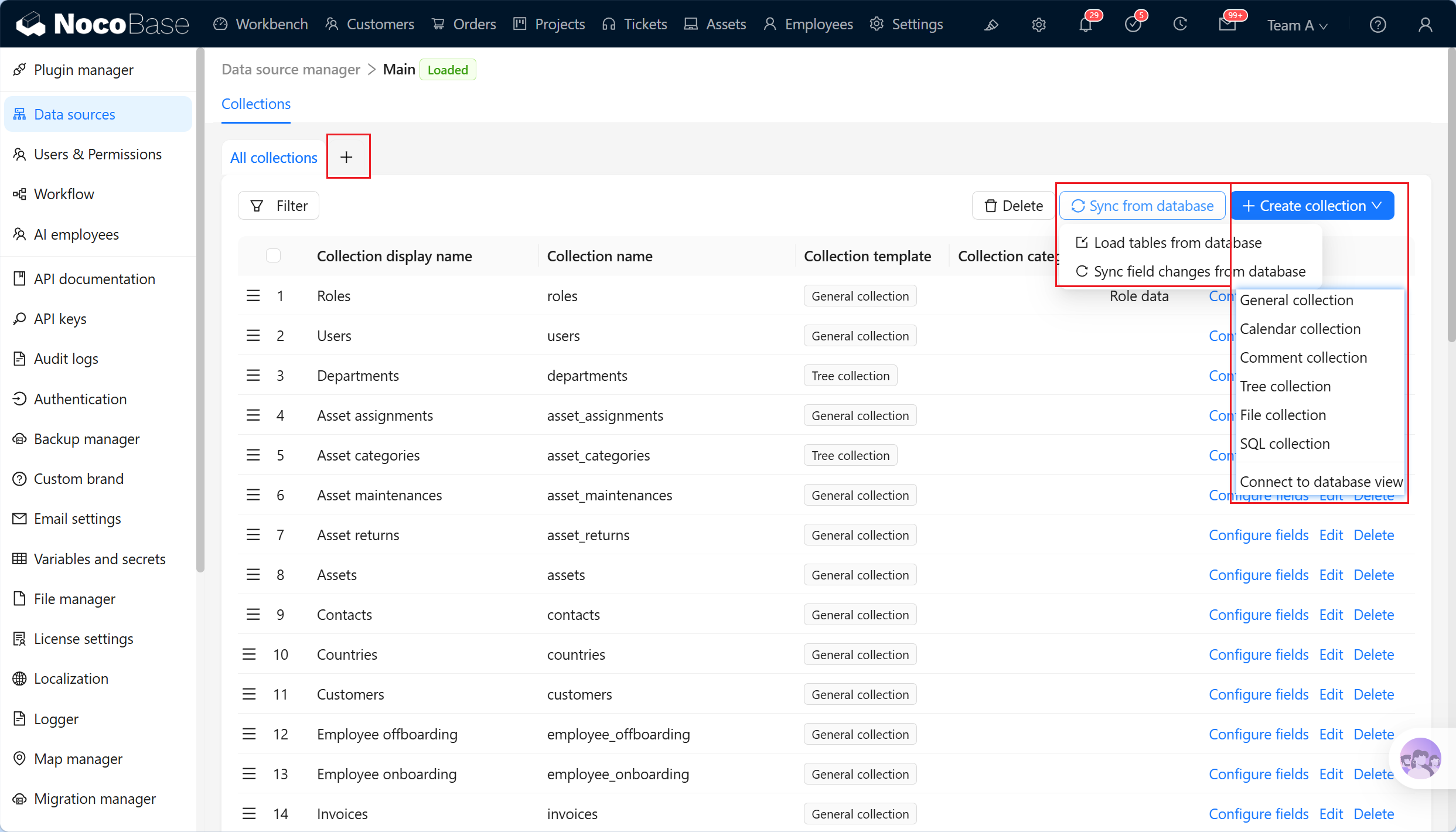Click Delete for the Contacts row
The width and height of the screenshot is (1456, 832).
1373,615
